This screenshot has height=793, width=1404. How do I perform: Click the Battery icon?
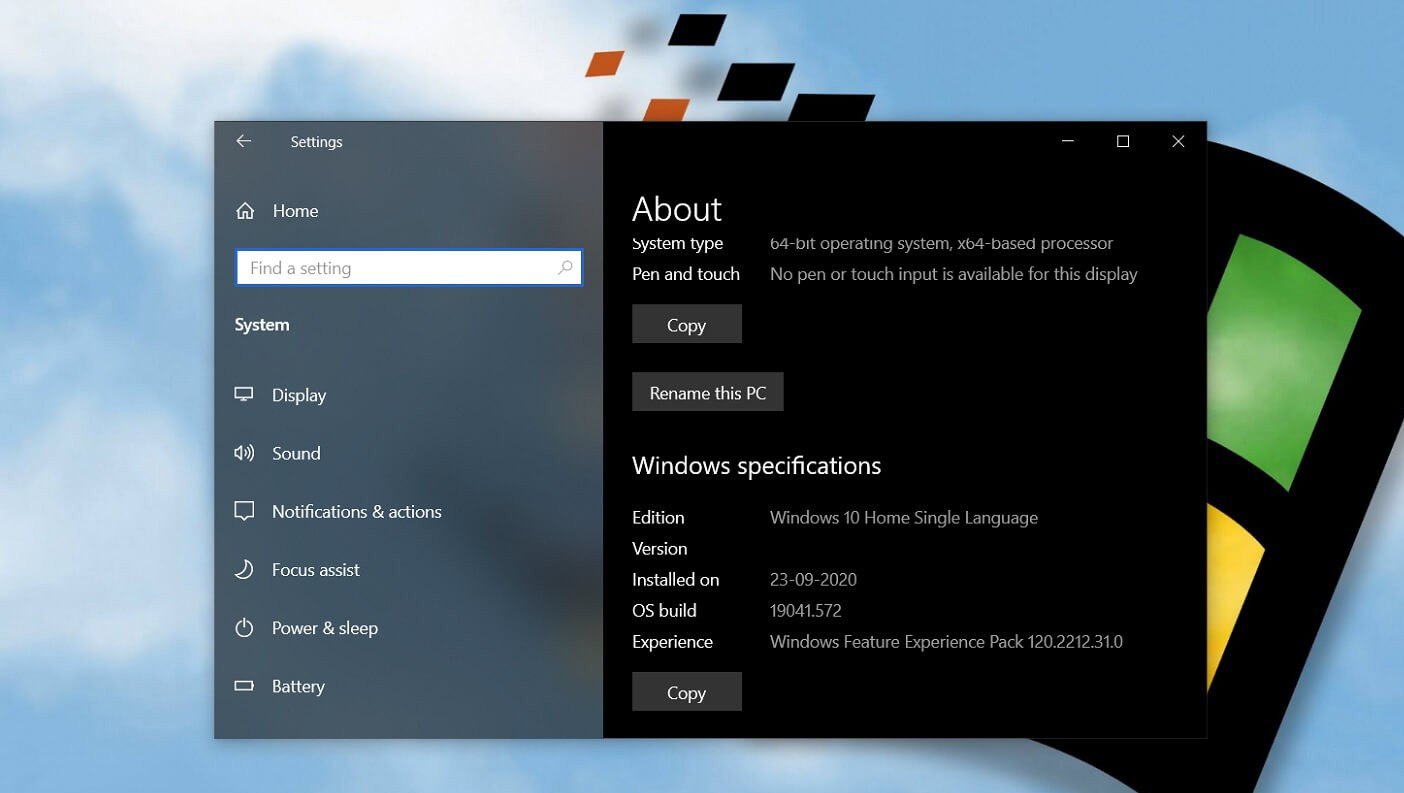click(x=244, y=686)
